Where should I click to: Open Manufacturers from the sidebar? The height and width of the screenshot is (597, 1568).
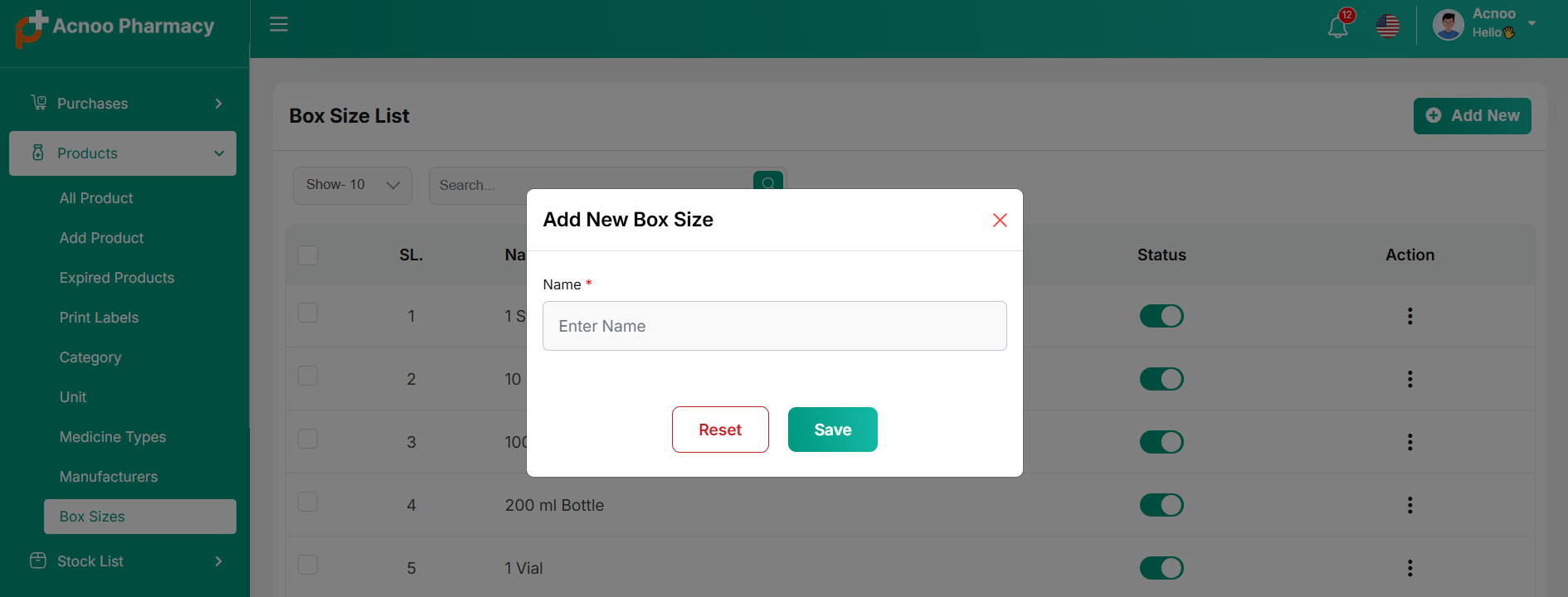(109, 477)
